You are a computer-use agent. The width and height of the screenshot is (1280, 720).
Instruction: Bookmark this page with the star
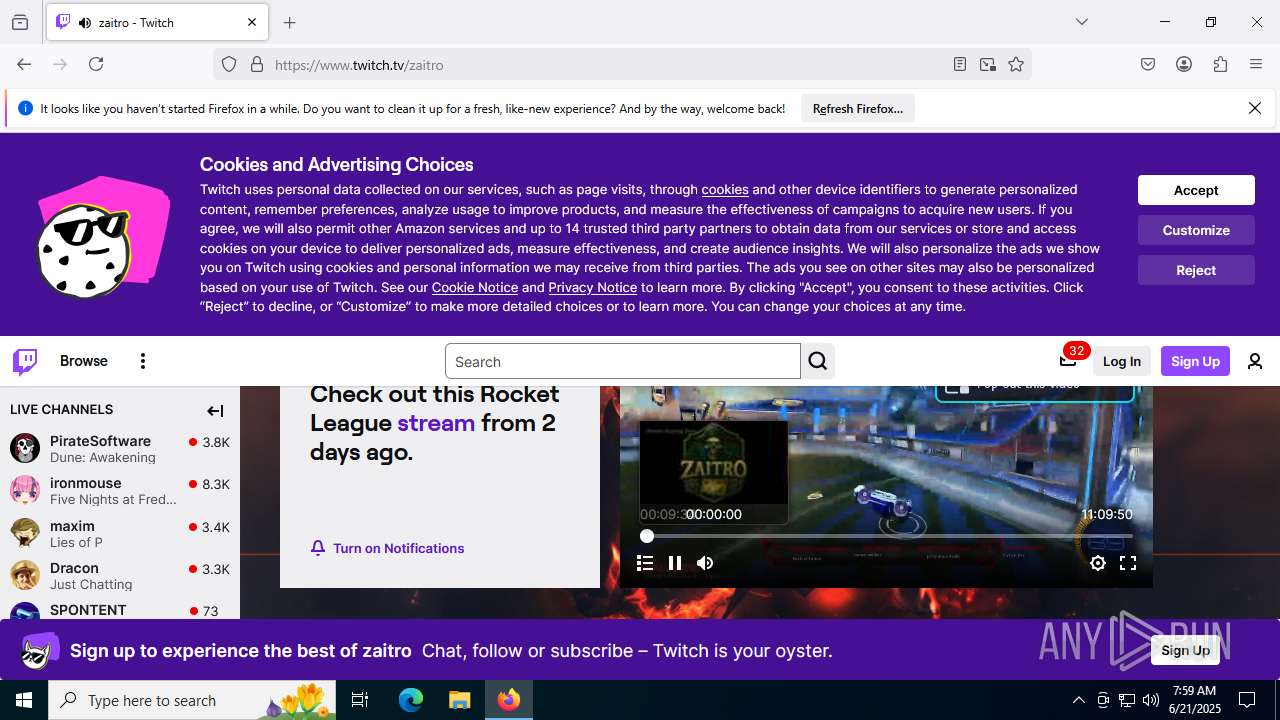1016,64
